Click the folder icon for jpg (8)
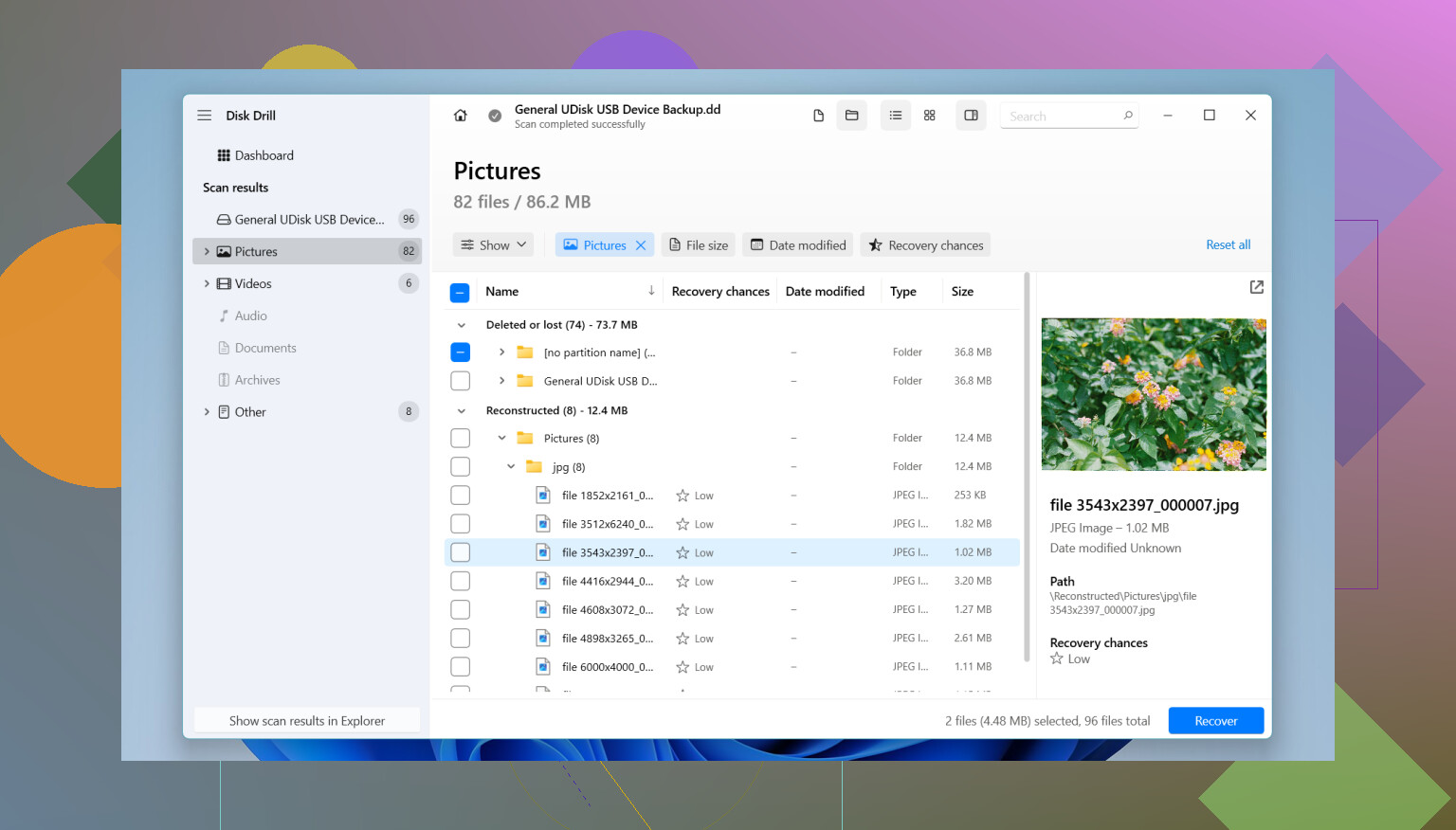The height and width of the screenshot is (830, 1456). pyautogui.click(x=534, y=467)
